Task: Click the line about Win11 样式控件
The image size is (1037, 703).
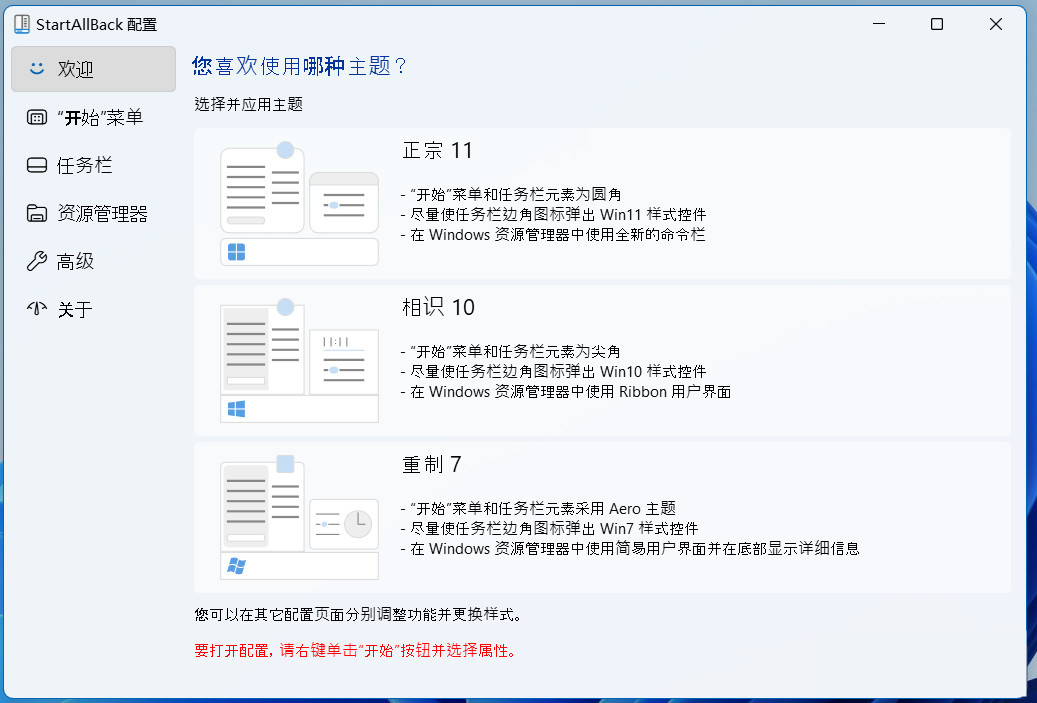Action: tap(554, 214)
